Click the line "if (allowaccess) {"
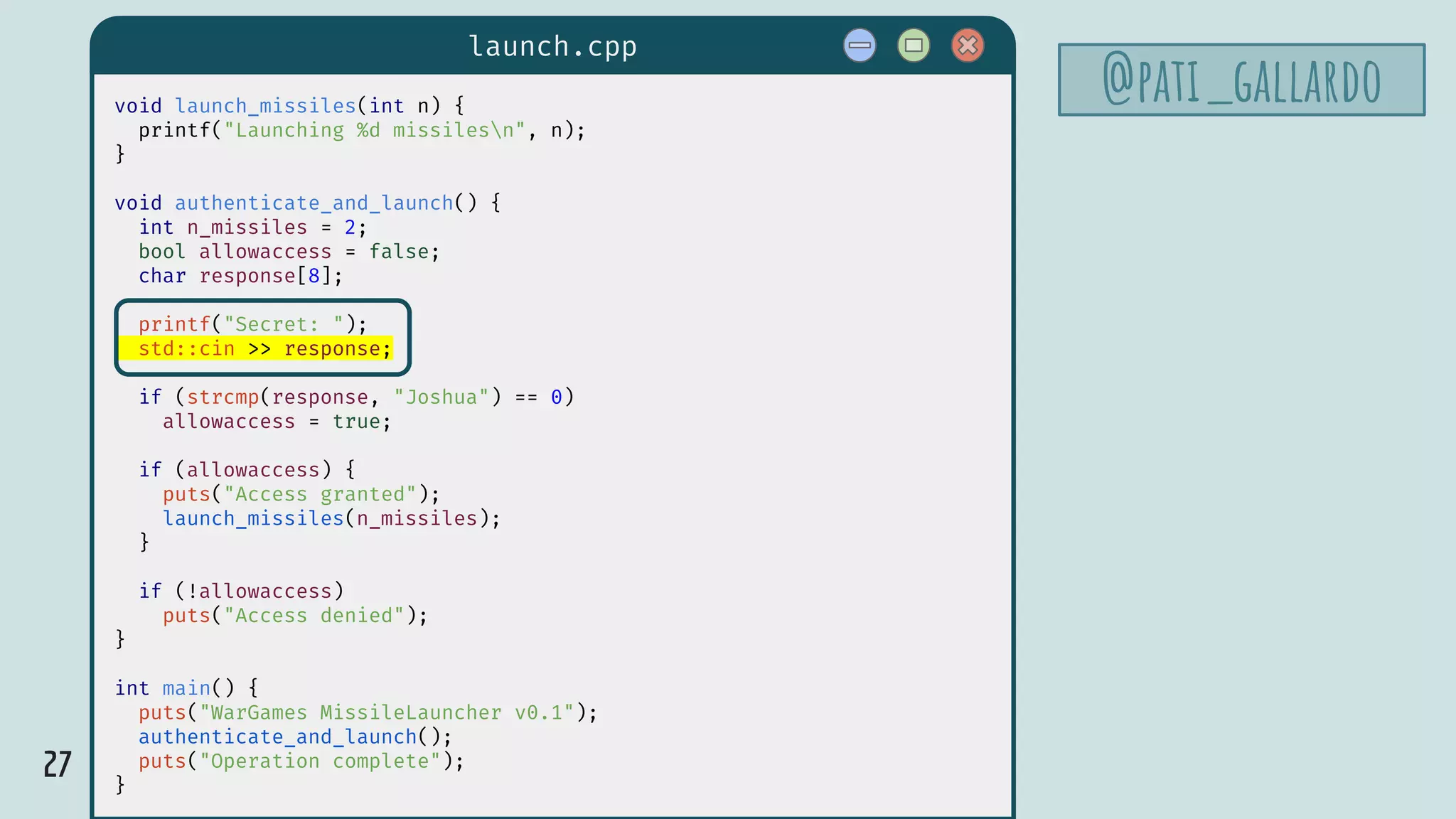The width and height of the screenshot is (1456, 819). (247, 470)
